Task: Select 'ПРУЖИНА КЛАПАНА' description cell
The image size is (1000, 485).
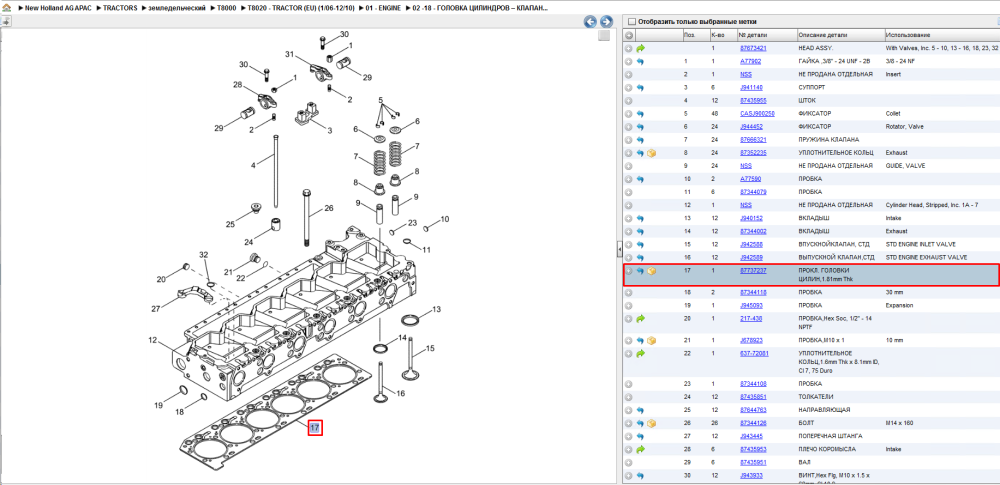Action: [x=828, y=140]
